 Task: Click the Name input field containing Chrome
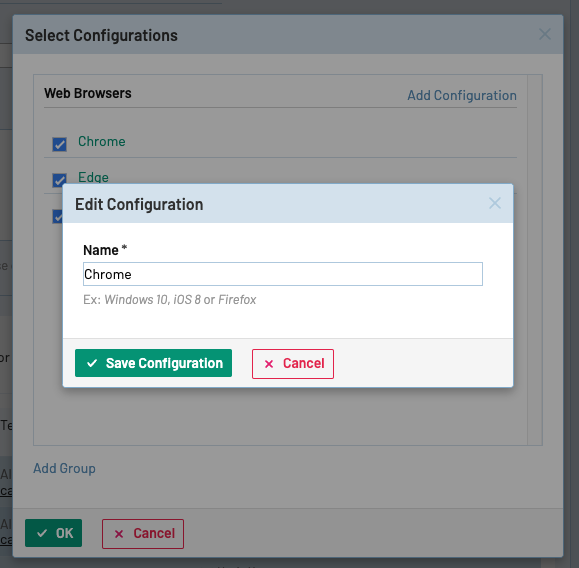283,274
